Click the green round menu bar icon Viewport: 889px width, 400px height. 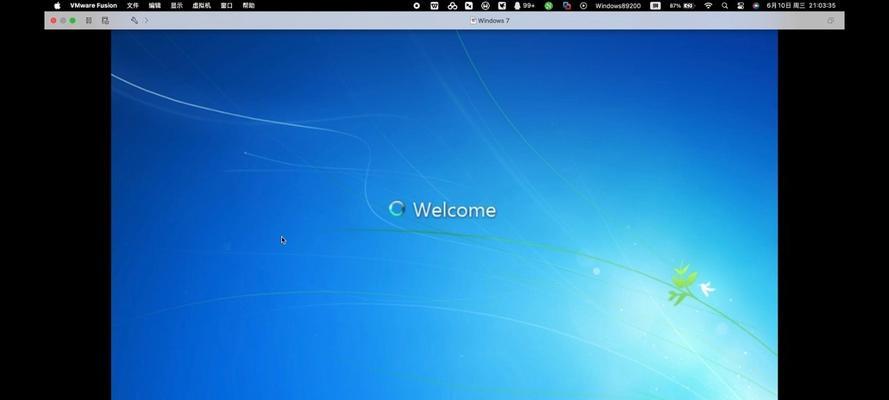point(548,6)
